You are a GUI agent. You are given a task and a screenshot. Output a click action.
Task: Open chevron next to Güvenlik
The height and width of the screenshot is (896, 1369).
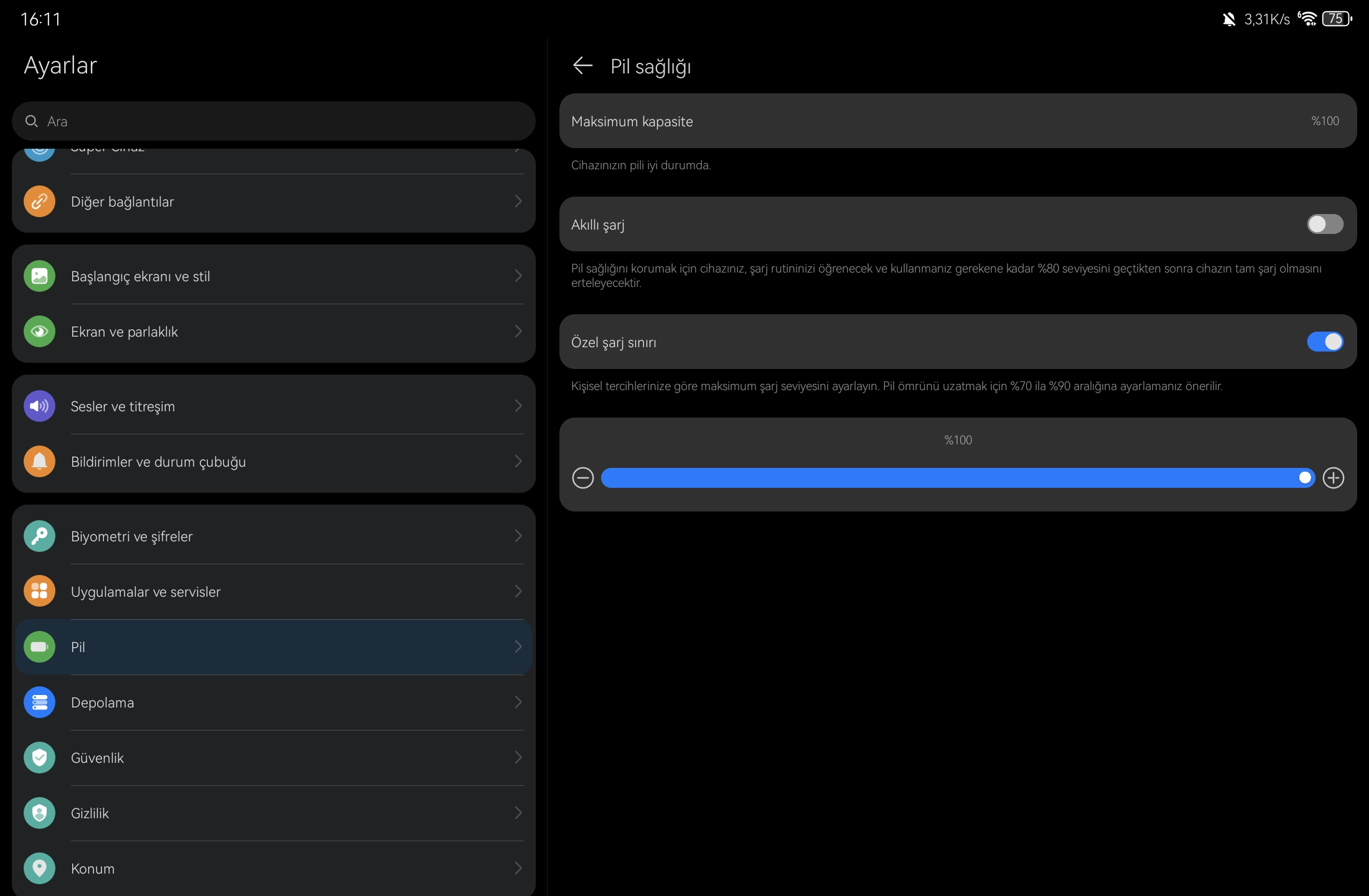tap(518, 757)
